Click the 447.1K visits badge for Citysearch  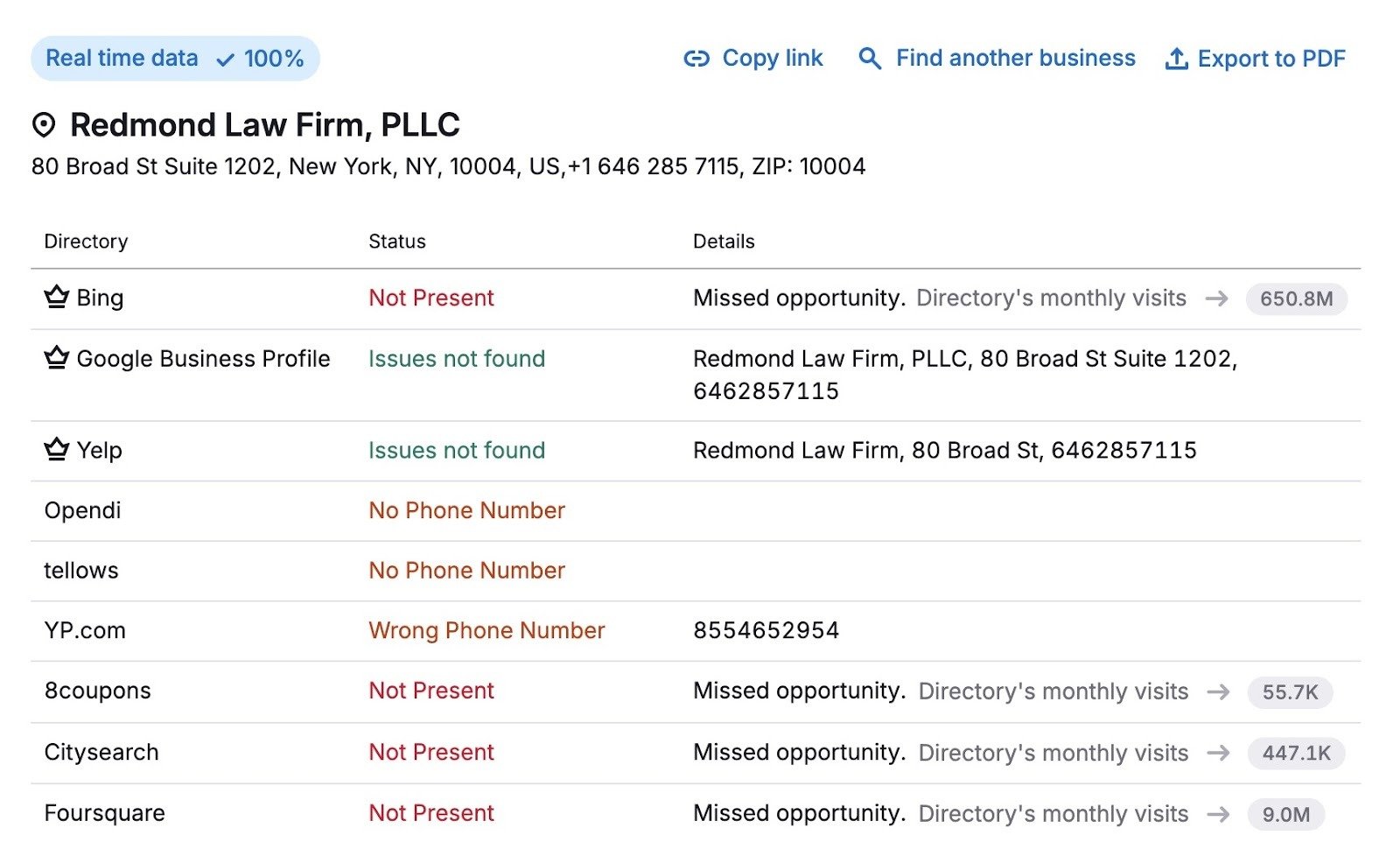click(1294, 752)
